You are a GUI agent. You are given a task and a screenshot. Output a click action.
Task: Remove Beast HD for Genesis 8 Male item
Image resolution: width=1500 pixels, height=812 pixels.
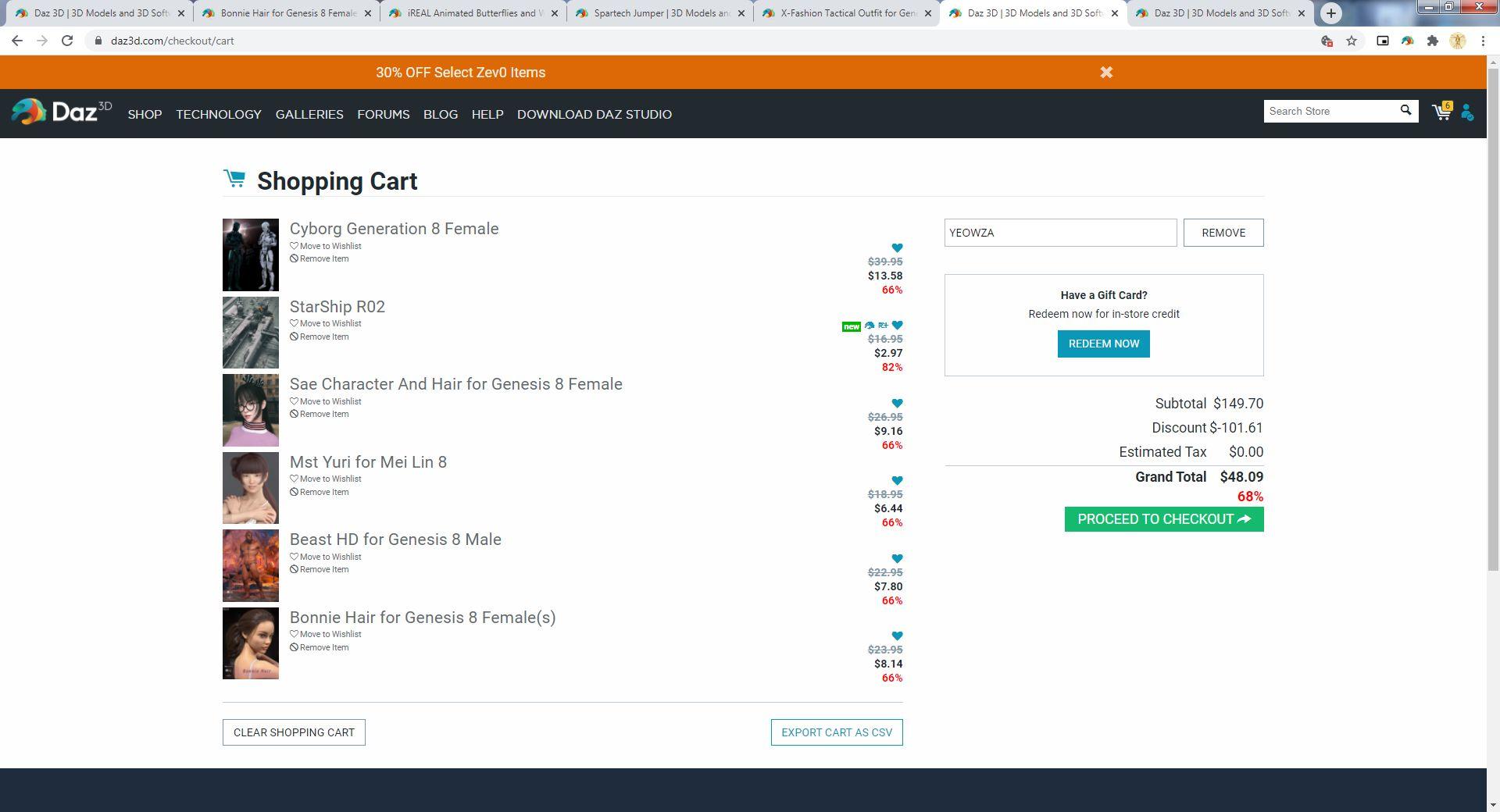pyautogui.click(x=320, y=569)
